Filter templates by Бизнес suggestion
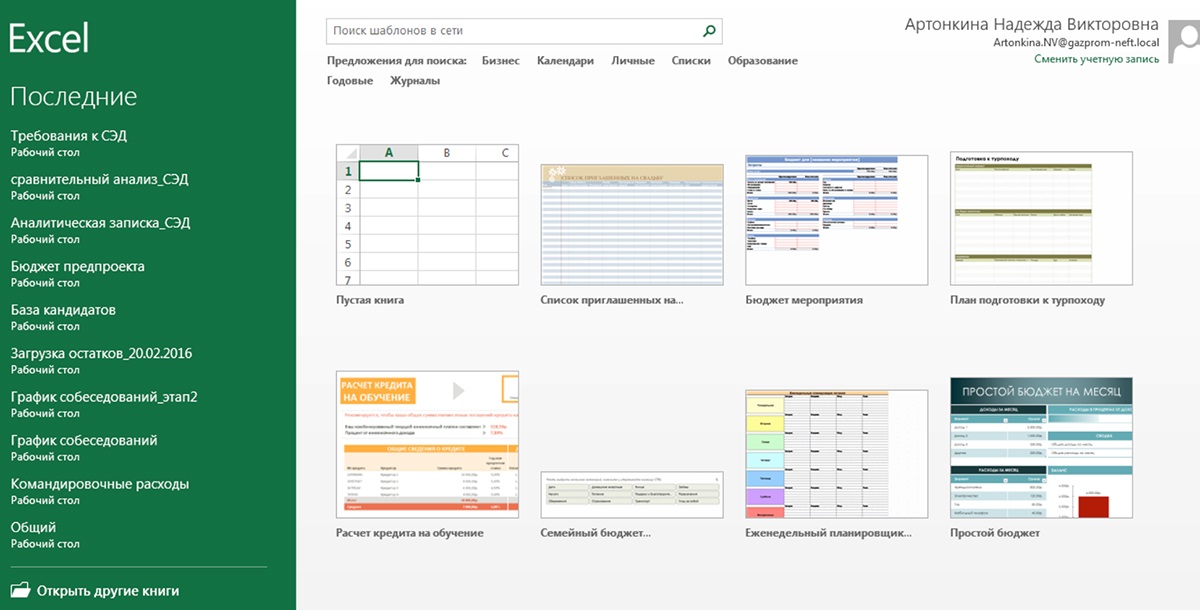 (500, 61)
